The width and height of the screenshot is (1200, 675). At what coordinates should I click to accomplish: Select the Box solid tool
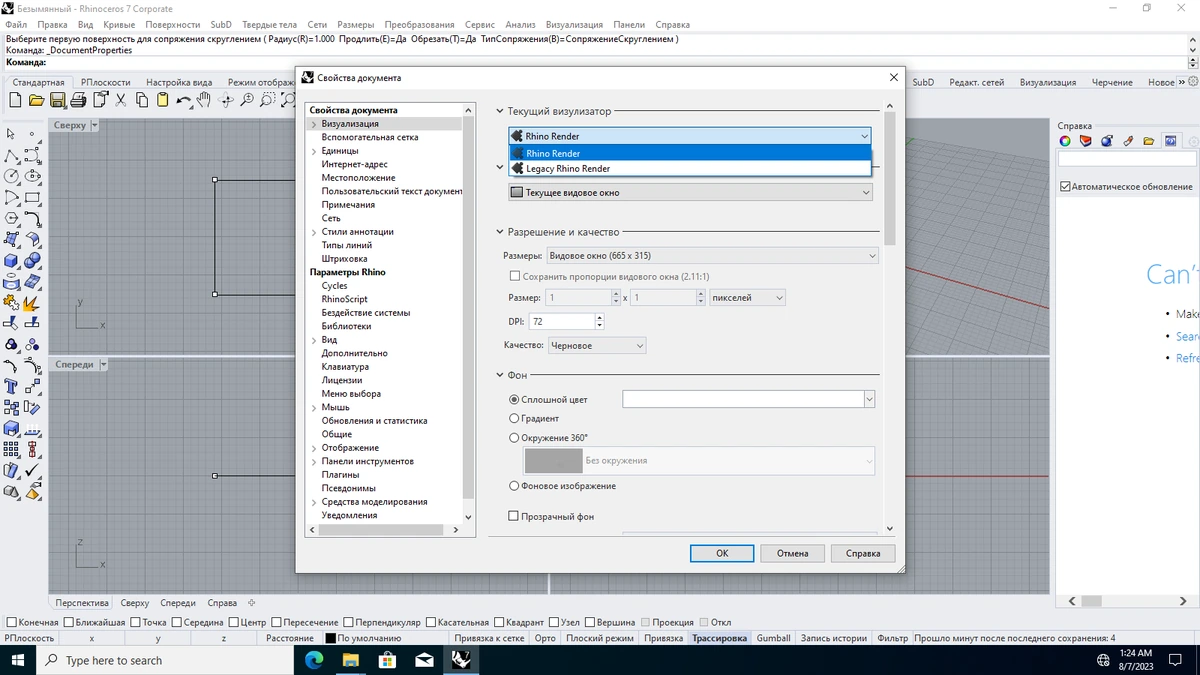(x=11, y=260)
